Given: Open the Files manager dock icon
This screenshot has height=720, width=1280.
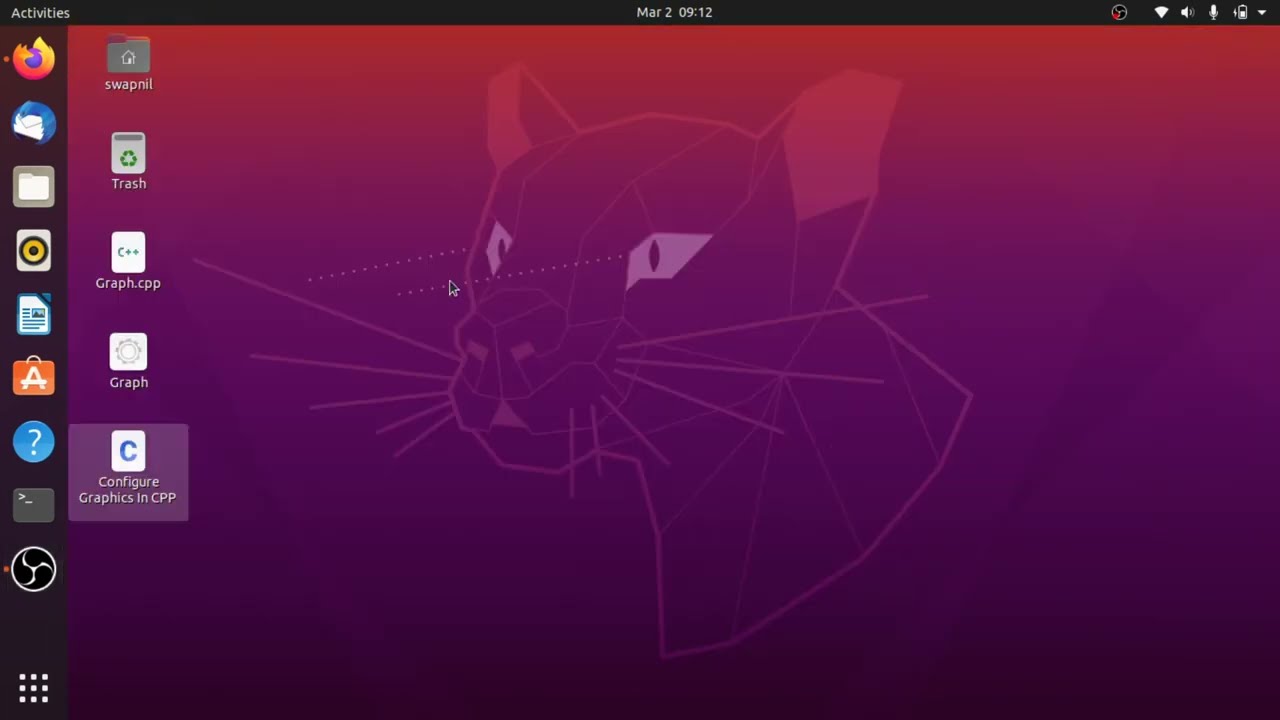Looking at the screenshot, I should [33, 187].
